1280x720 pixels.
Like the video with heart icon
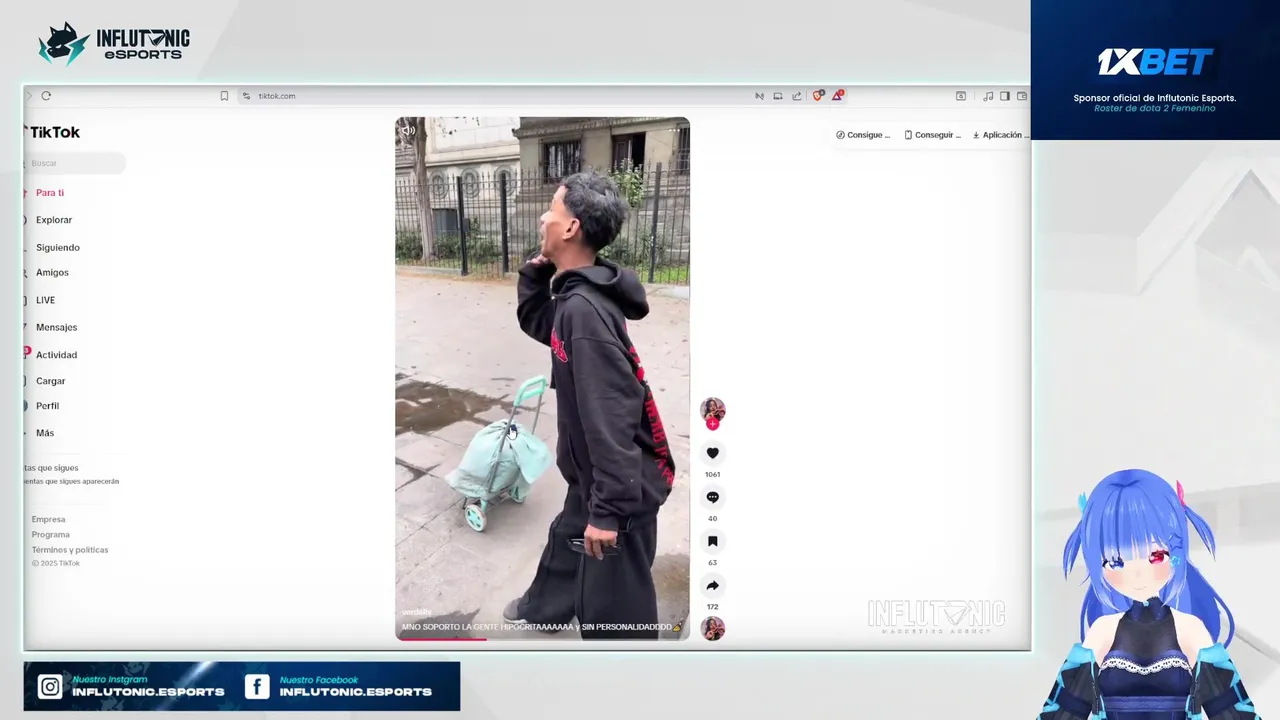(x=712, y=453)
